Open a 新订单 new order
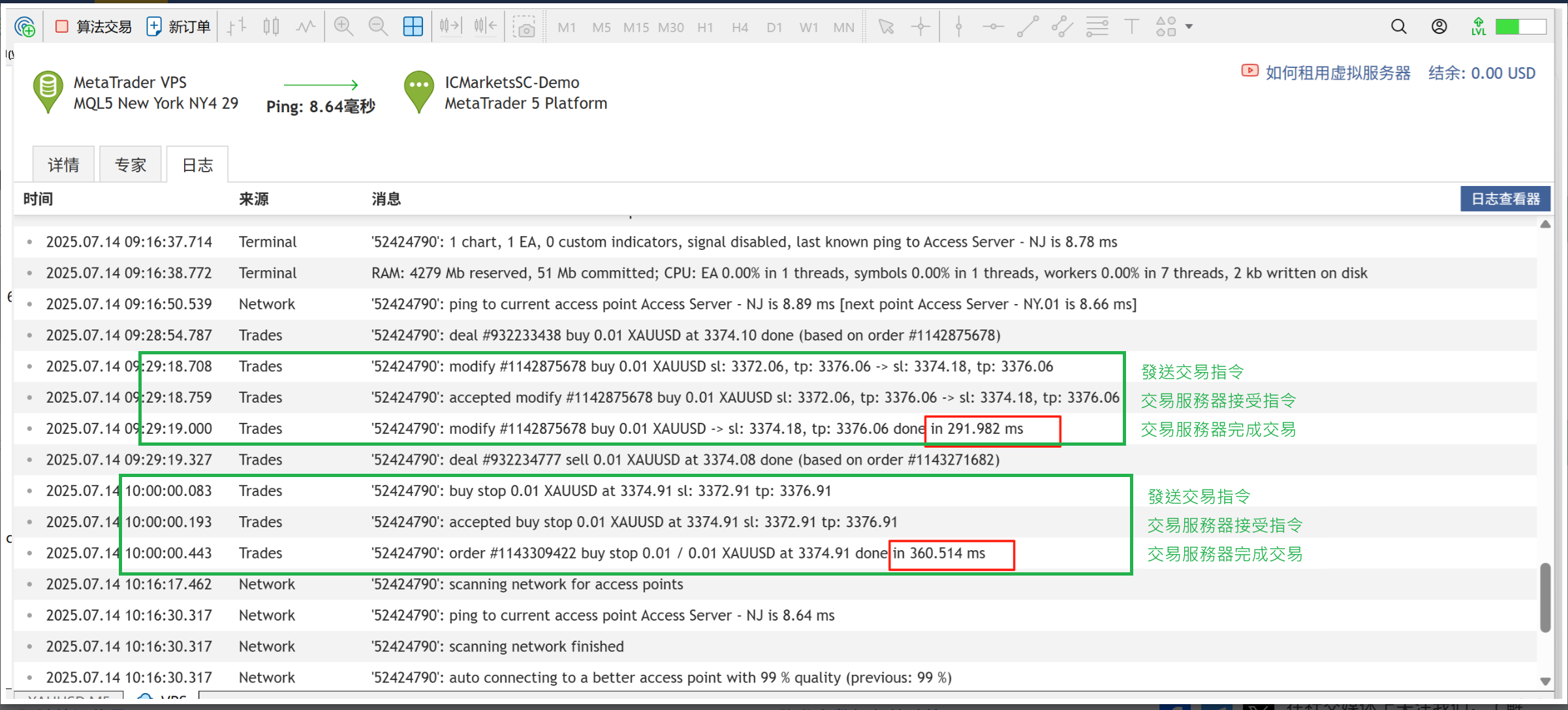The image size is (1568, 710). pyautogui.click(x=179, y=27)
